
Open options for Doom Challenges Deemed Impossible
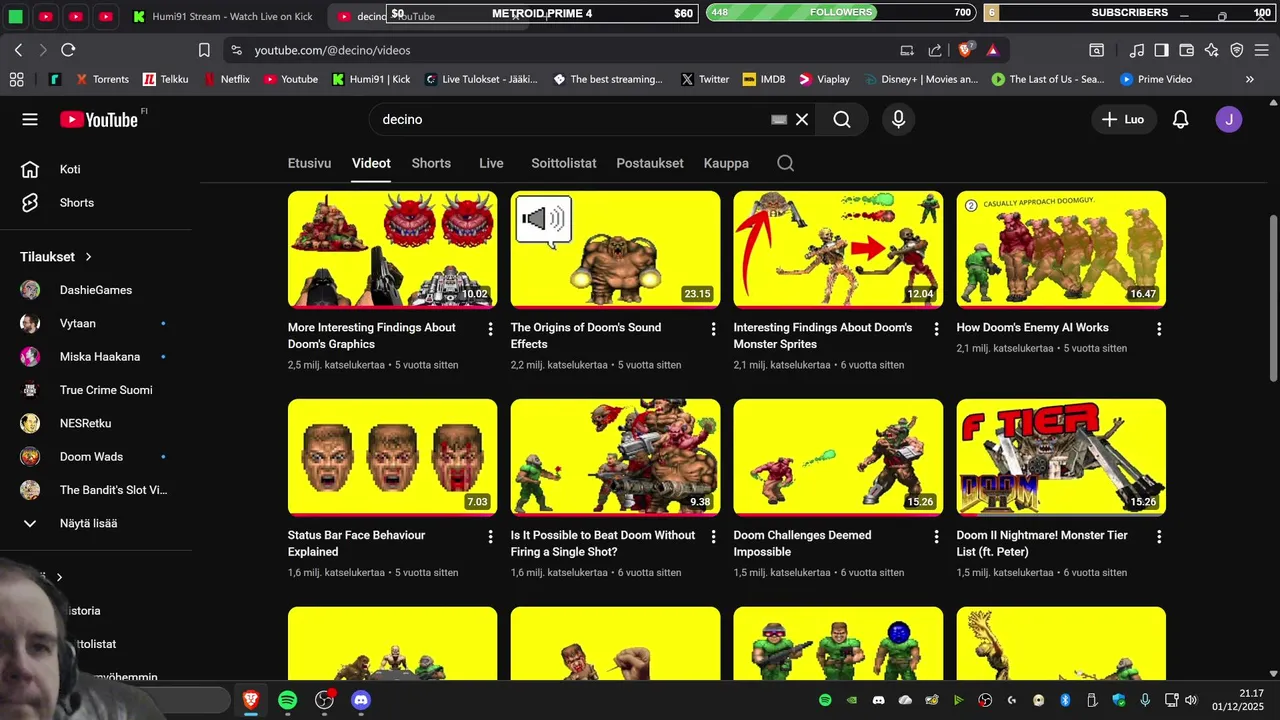tap(936, 537)
